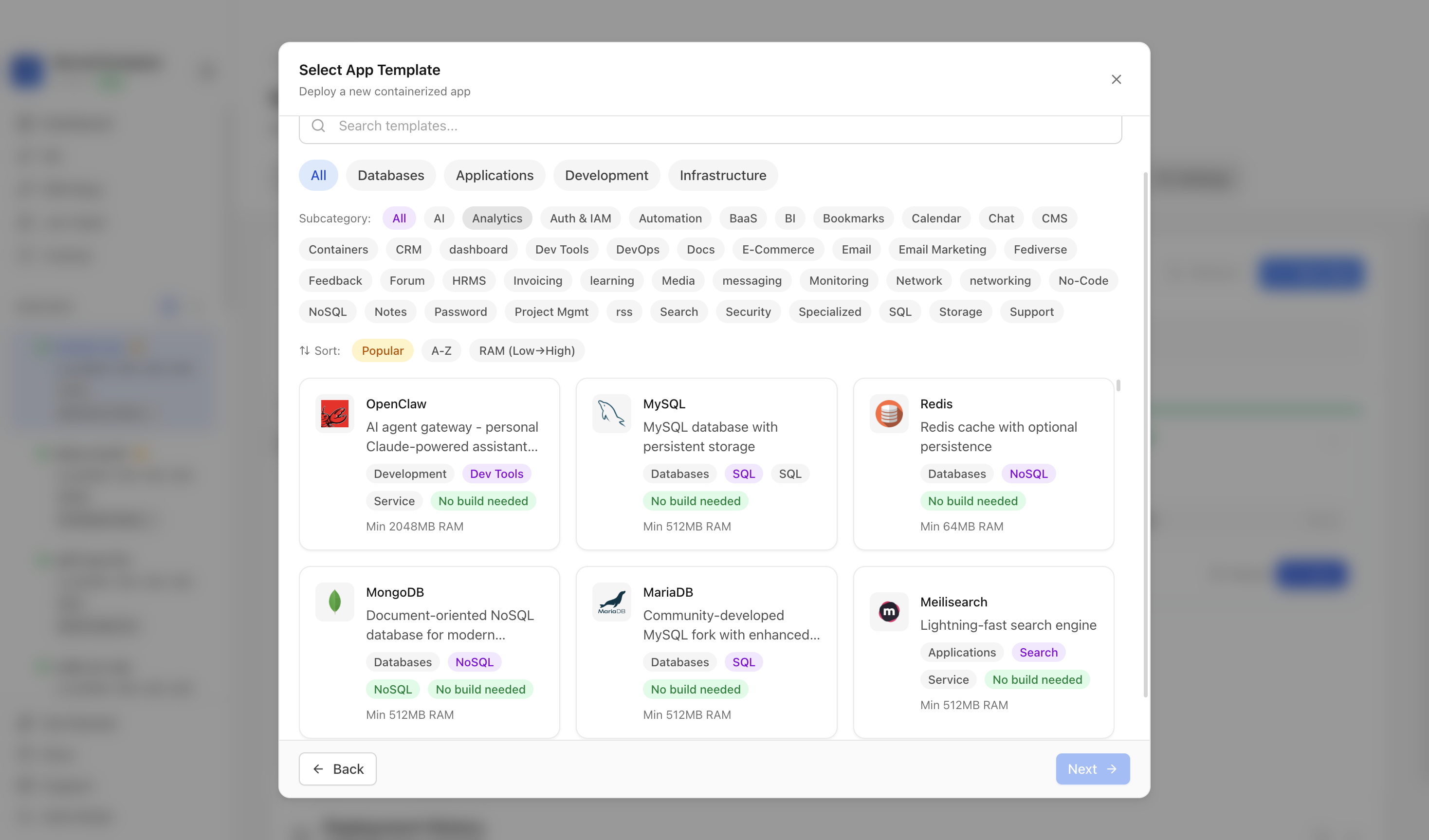Choose the Meilisearch template card
The image size is (1429, 840).
[983, 652]
